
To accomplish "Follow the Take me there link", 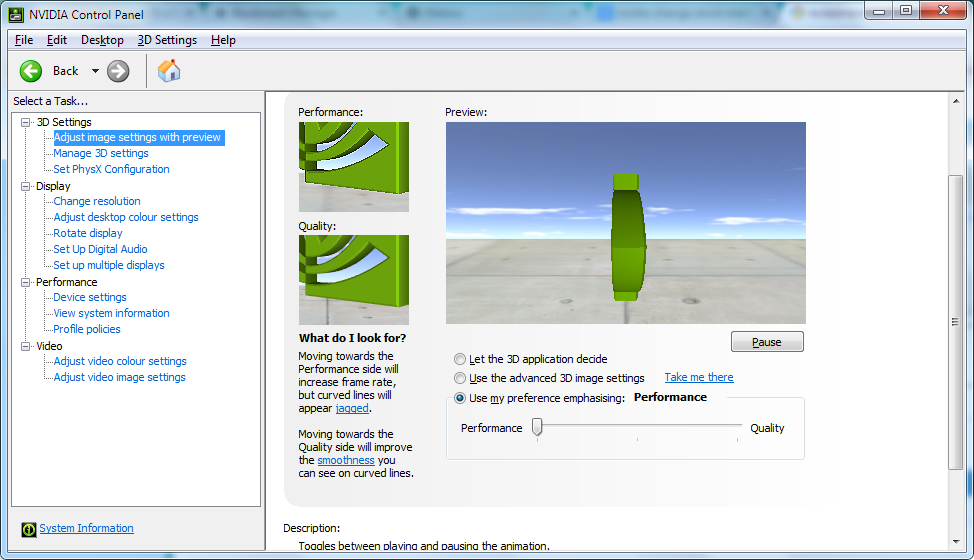I will (699, 377).
